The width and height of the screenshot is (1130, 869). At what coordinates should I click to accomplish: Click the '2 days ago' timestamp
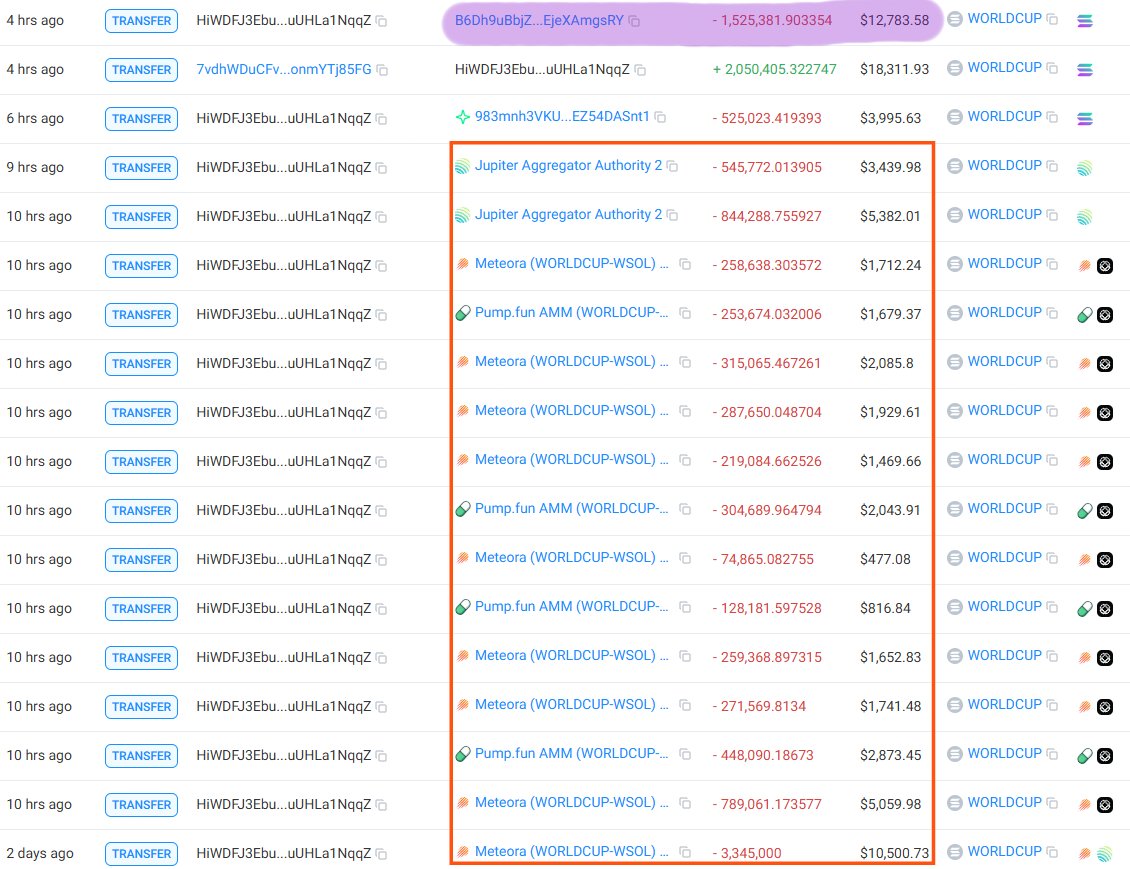pyautogui.click(x=40, y=853)
